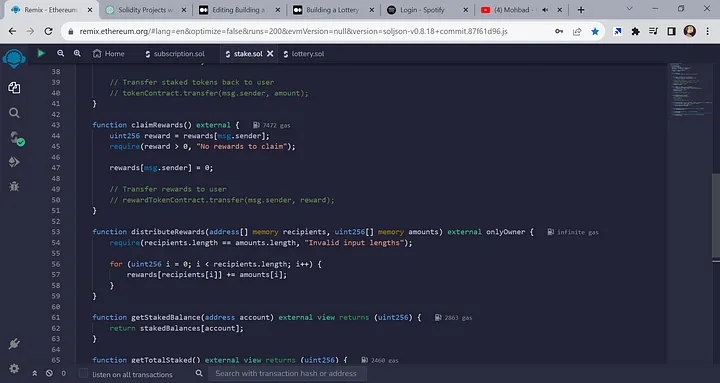Image resolution: width=720 pixels, height=383 pixels.
Task: Open the Plugin manager plug icon
Action: (14, 344)
